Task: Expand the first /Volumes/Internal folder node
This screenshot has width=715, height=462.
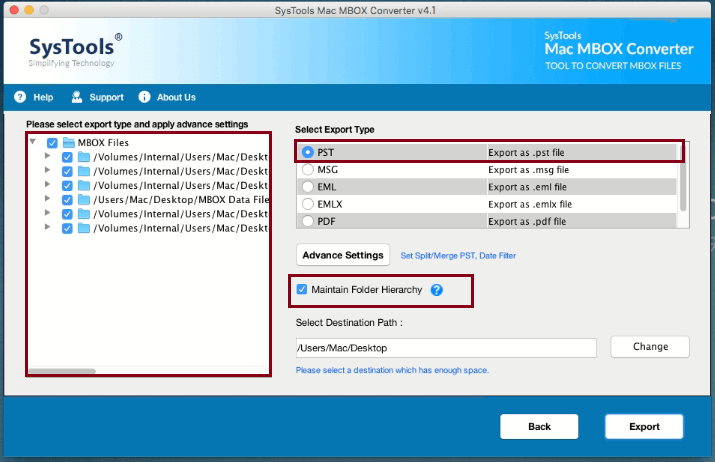Action: tap(48, 156)
